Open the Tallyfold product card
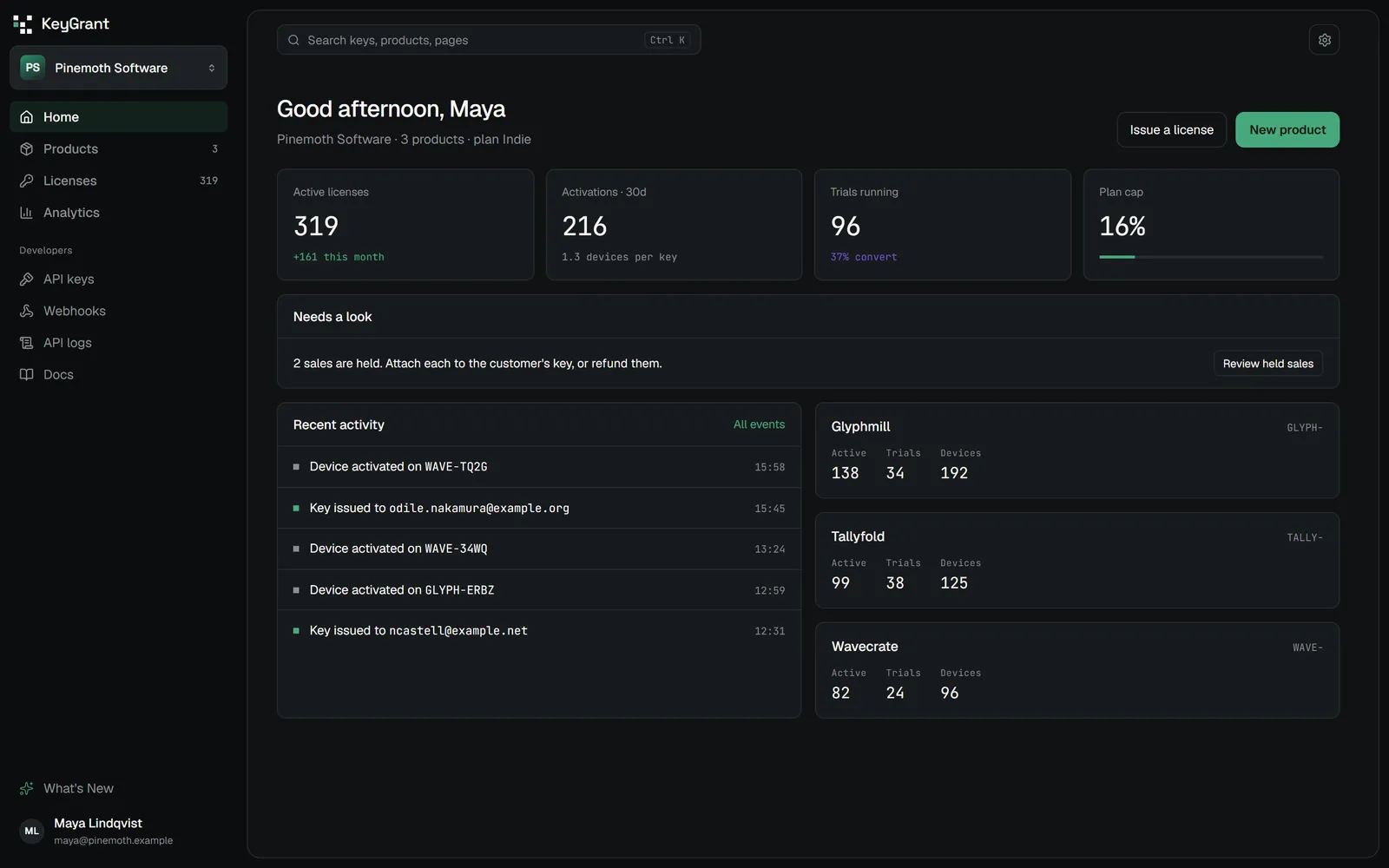1389x868 pixels. pos(1076,560)
